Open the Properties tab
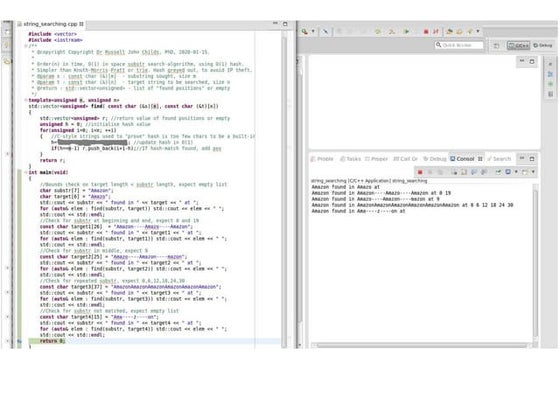Image resolution: width=560 pixels, height=396 pixels. click(x=376, y=159)
